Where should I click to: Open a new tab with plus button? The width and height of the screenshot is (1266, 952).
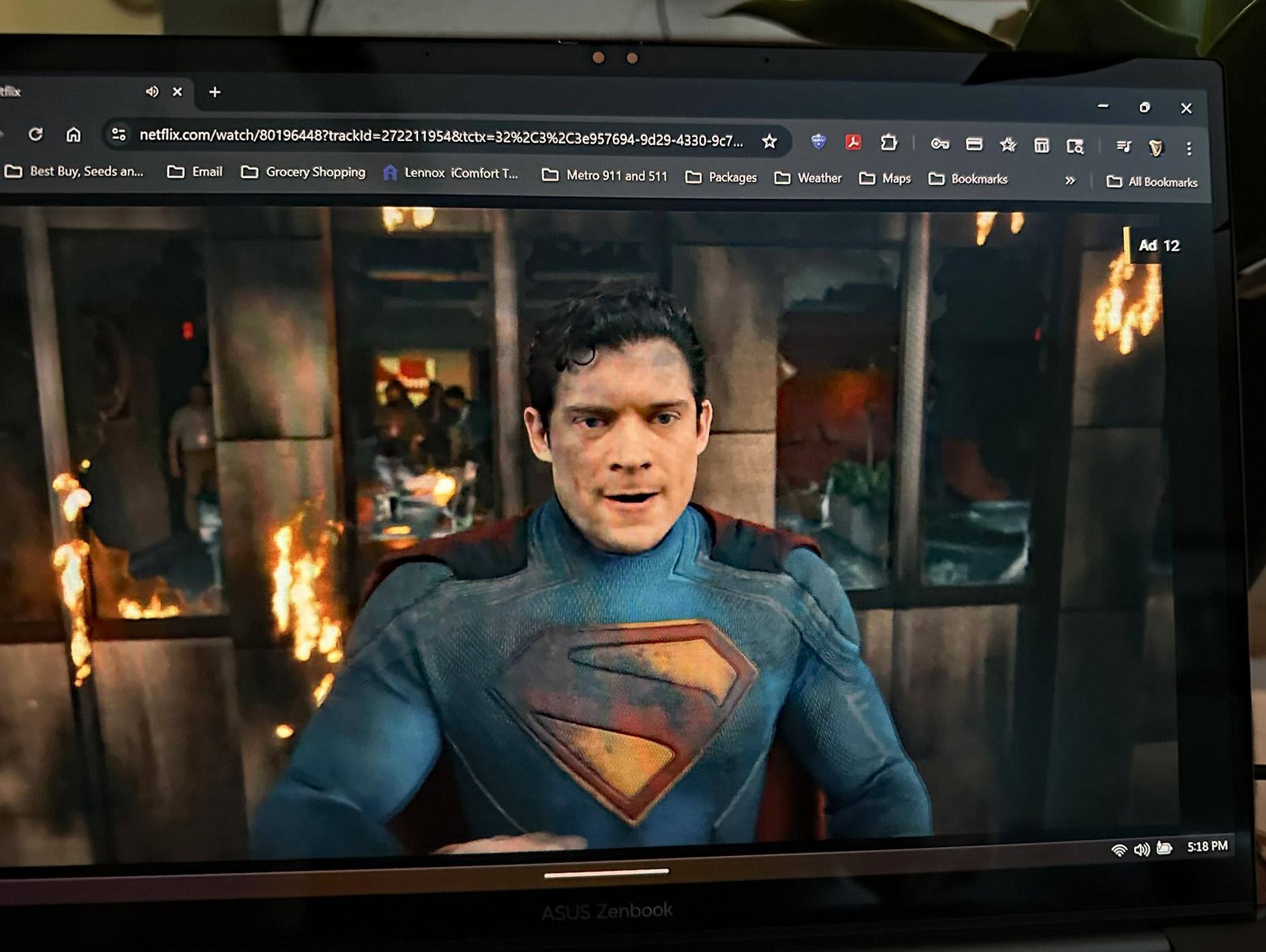[x=215, y=91]
